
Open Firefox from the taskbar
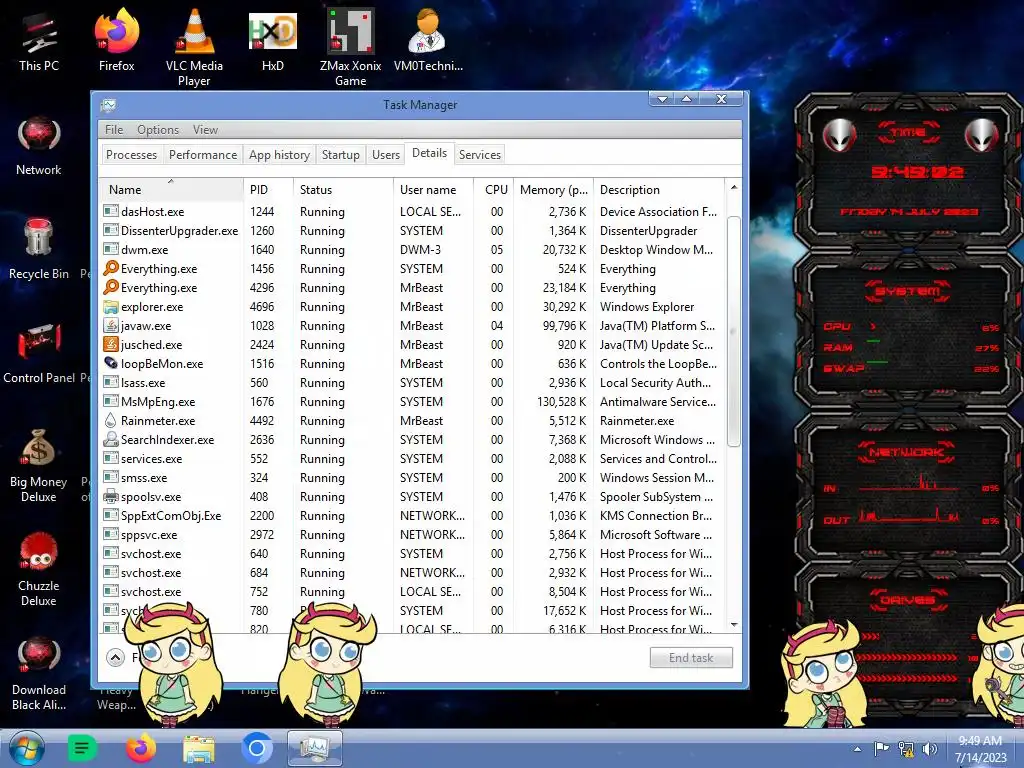tap(141, 748)
